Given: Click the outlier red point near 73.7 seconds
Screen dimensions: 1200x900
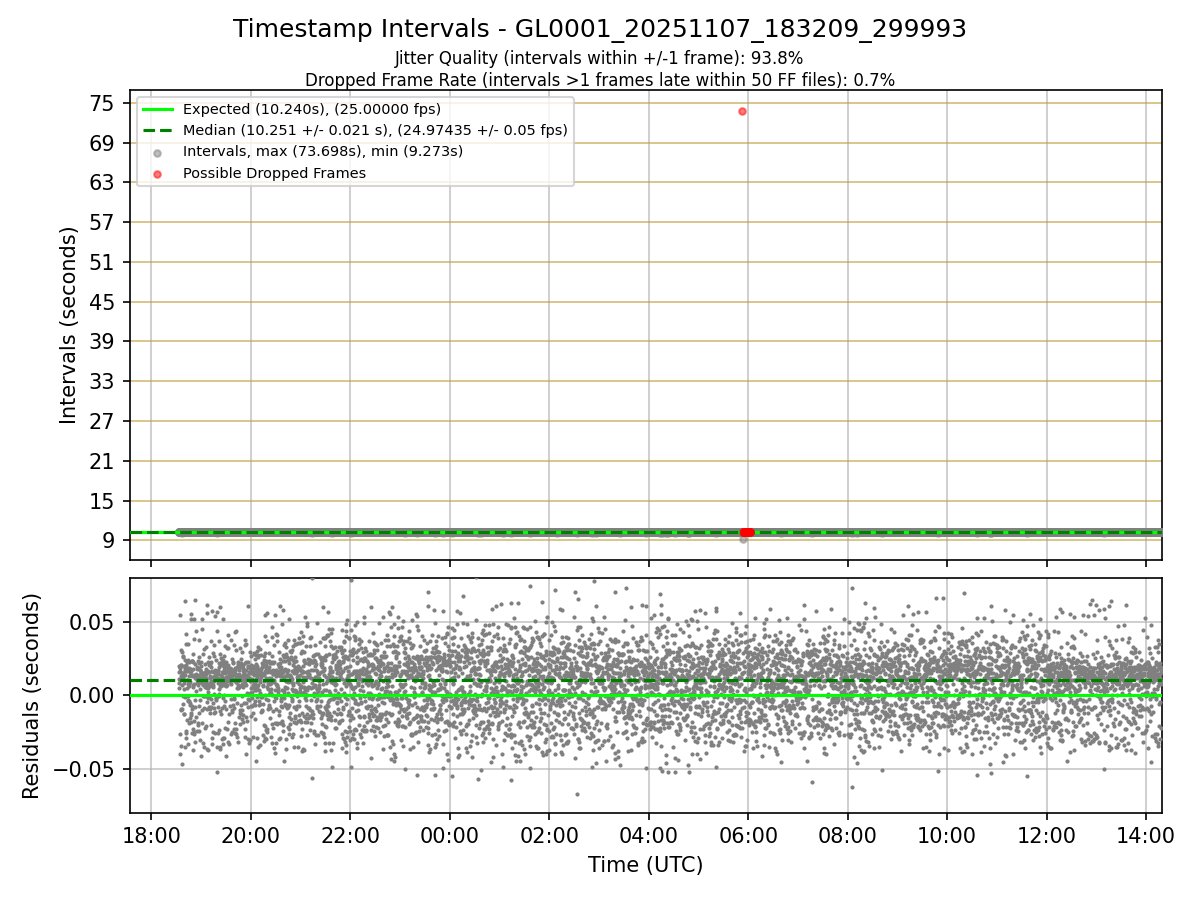Looking at the screenshot, I should 742,111.
